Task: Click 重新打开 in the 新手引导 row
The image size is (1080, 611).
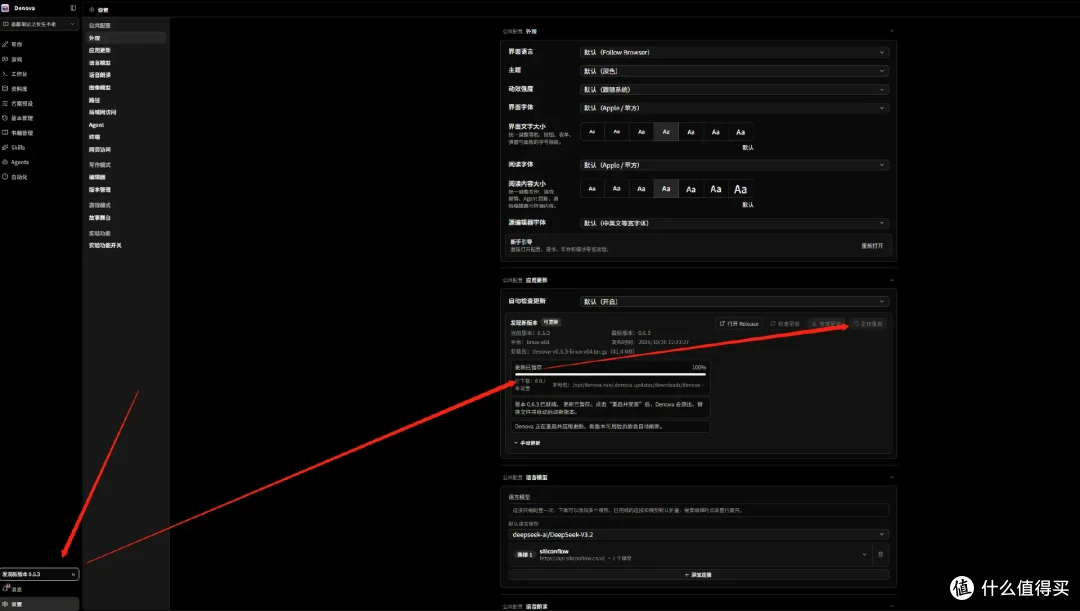Action: coord(872,246)
